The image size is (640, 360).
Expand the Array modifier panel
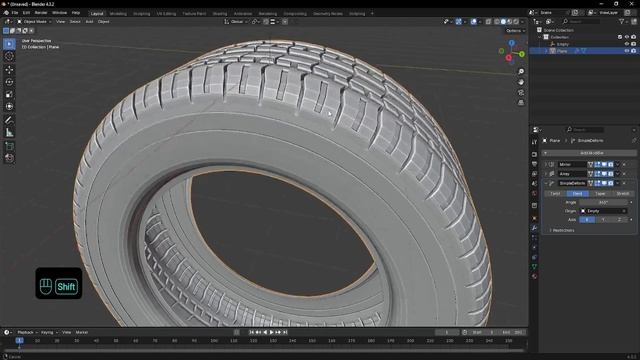pyautogui.click(x=546, y=174)
